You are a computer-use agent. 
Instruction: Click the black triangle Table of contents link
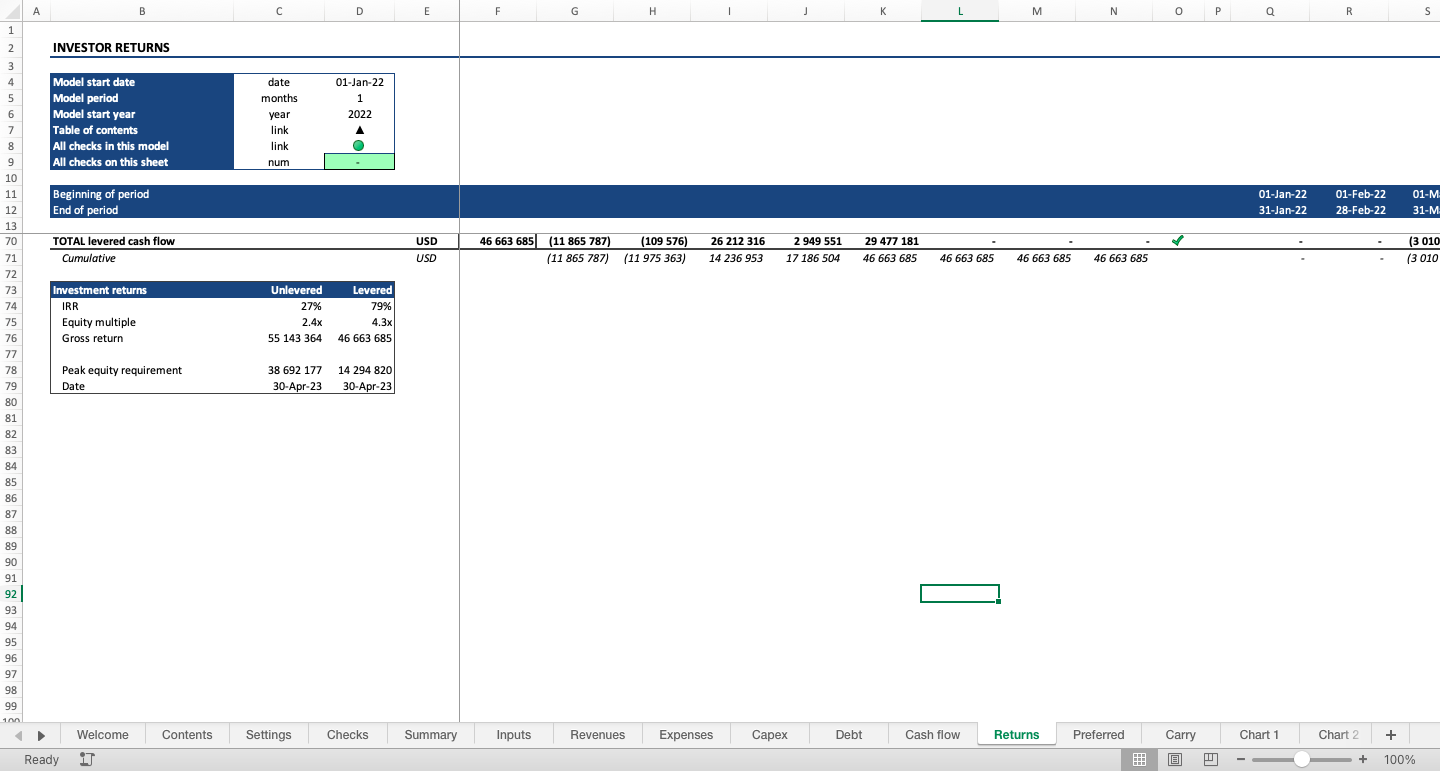tap(358, 130)
